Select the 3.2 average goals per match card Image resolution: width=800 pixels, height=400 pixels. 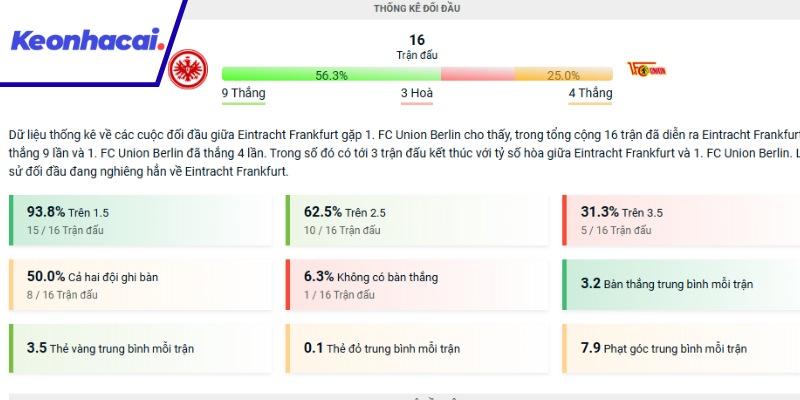coord(680,284)
